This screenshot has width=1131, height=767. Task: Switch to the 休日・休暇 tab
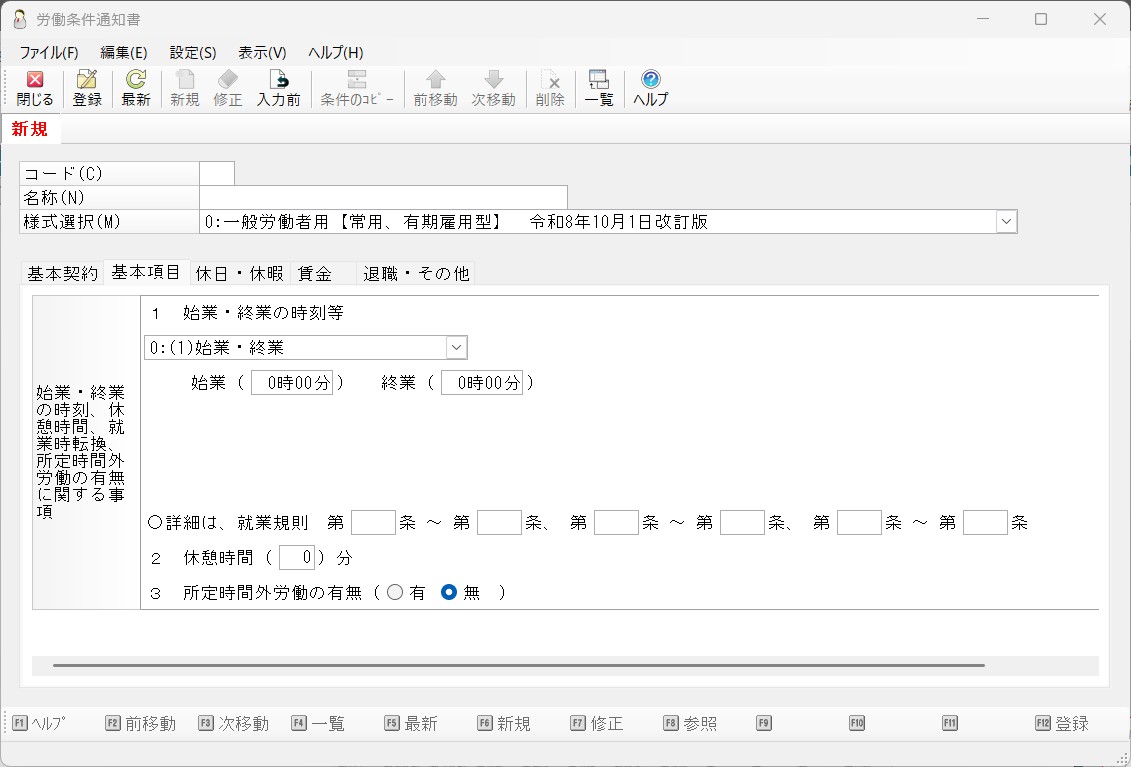tap(240, 273)
